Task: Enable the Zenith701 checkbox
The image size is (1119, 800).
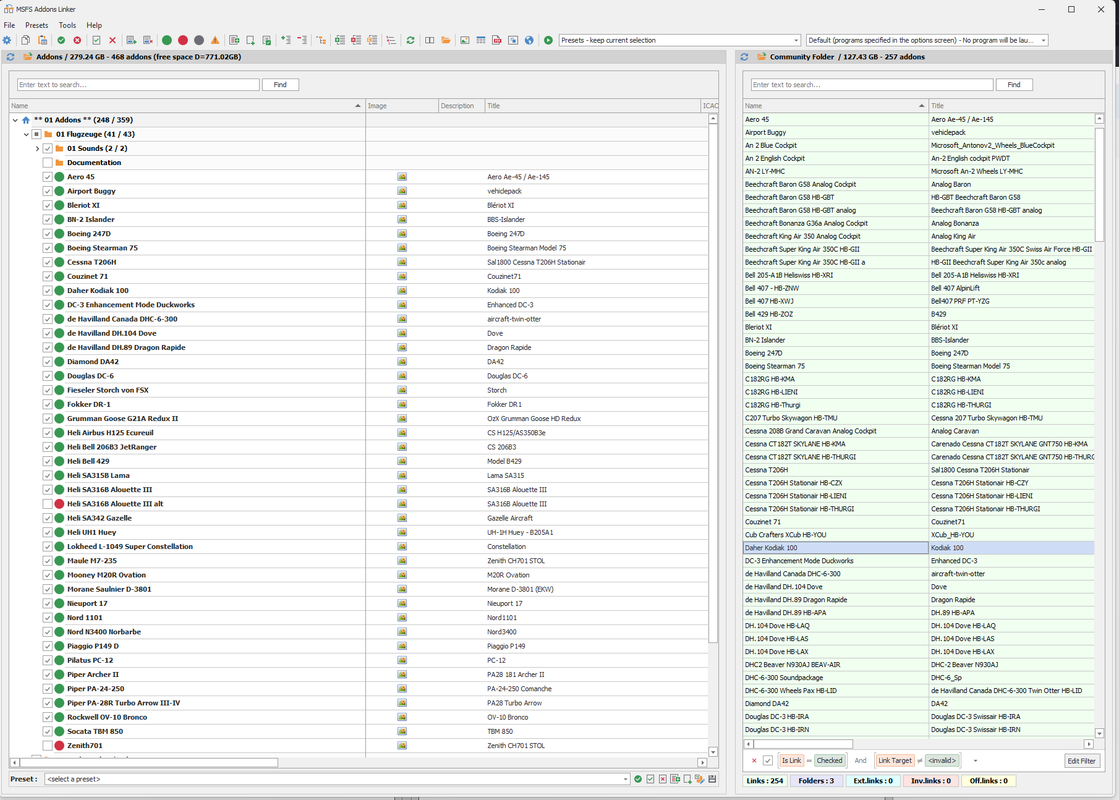Action: (x=48, y=746)
